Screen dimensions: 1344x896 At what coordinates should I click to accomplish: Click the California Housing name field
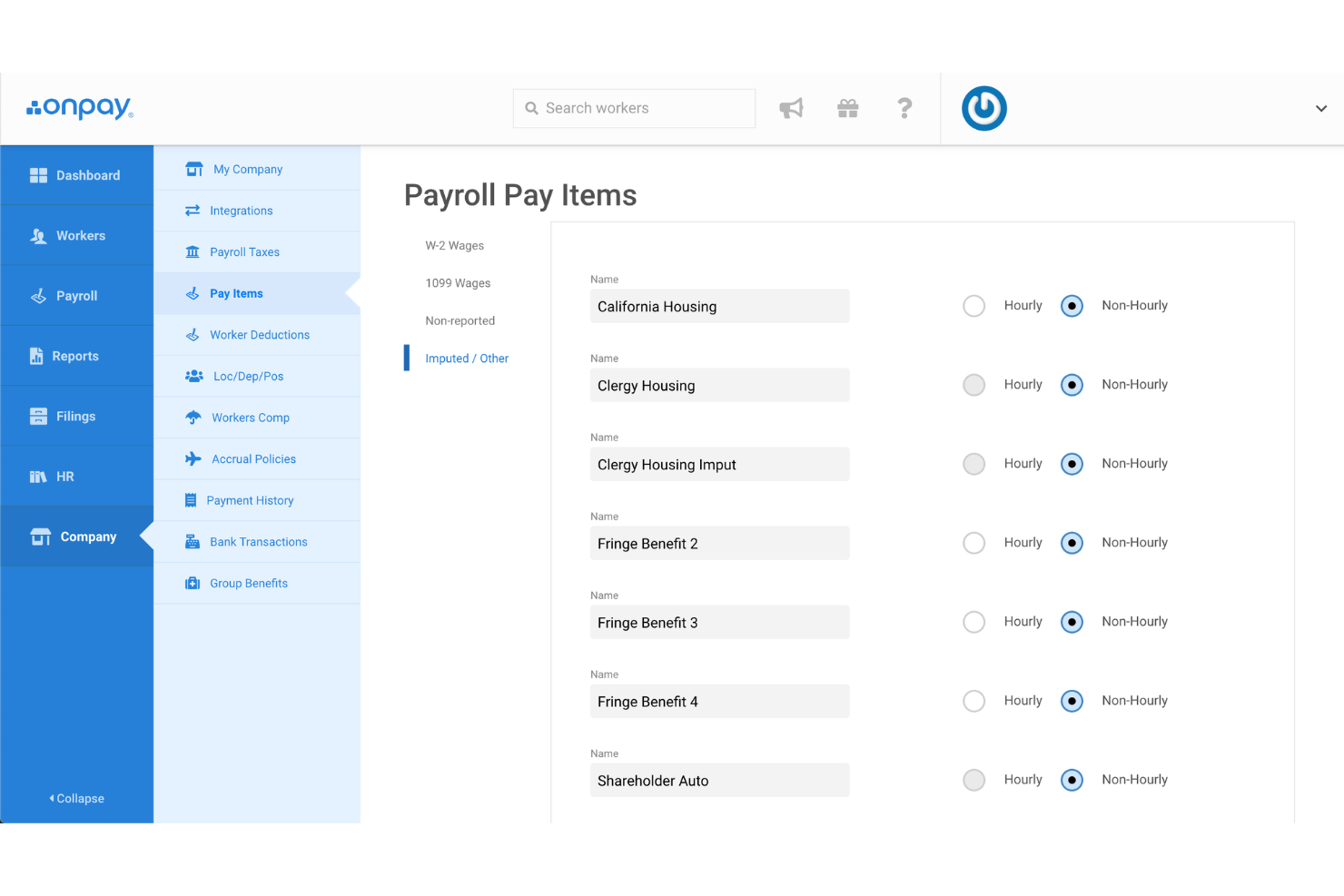tap(720, 306)
